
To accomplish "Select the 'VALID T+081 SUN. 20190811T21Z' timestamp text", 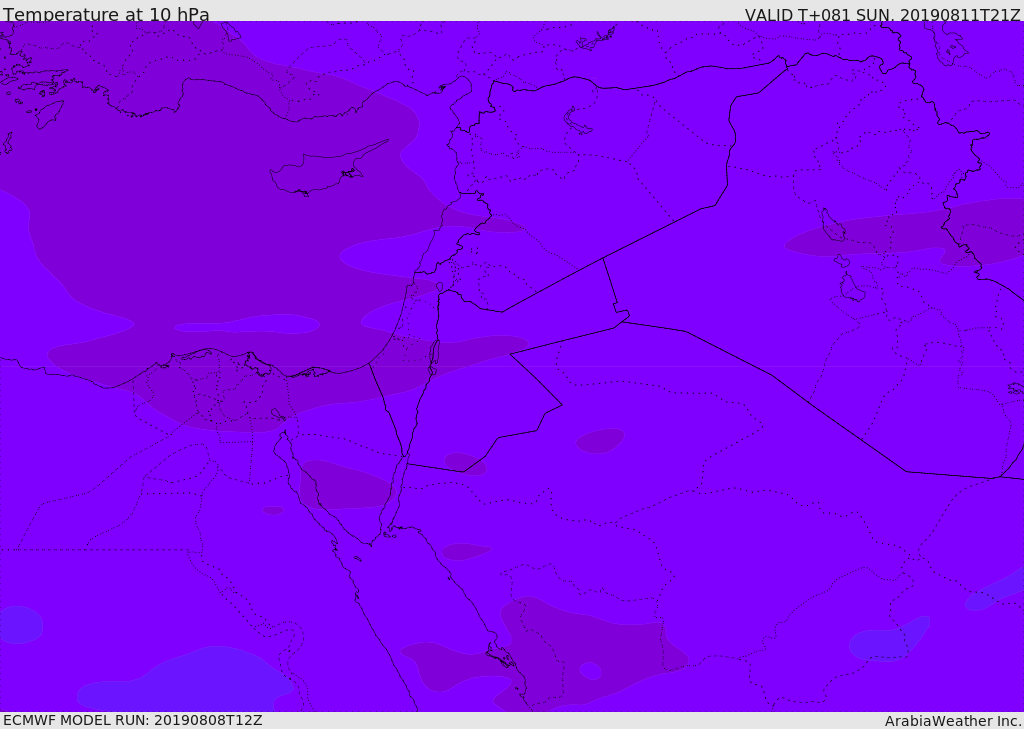I will [x=882, y=15].
